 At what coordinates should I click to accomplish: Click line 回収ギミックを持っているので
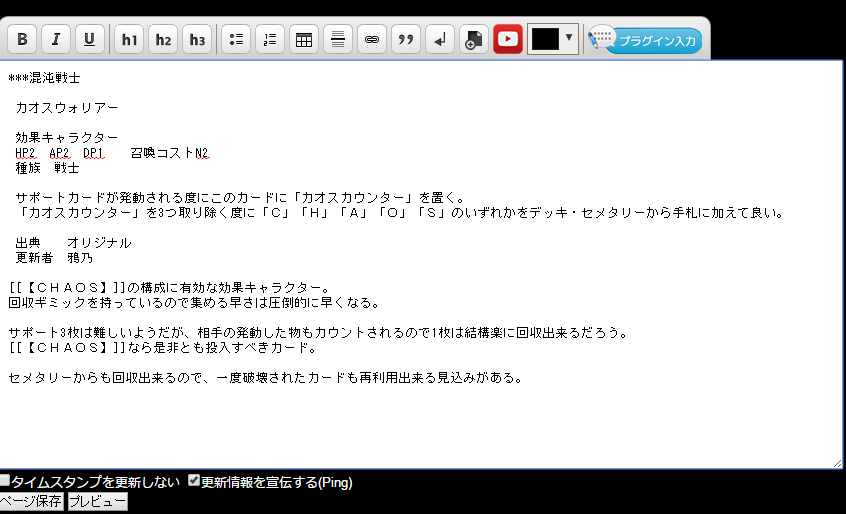point(195,303)
